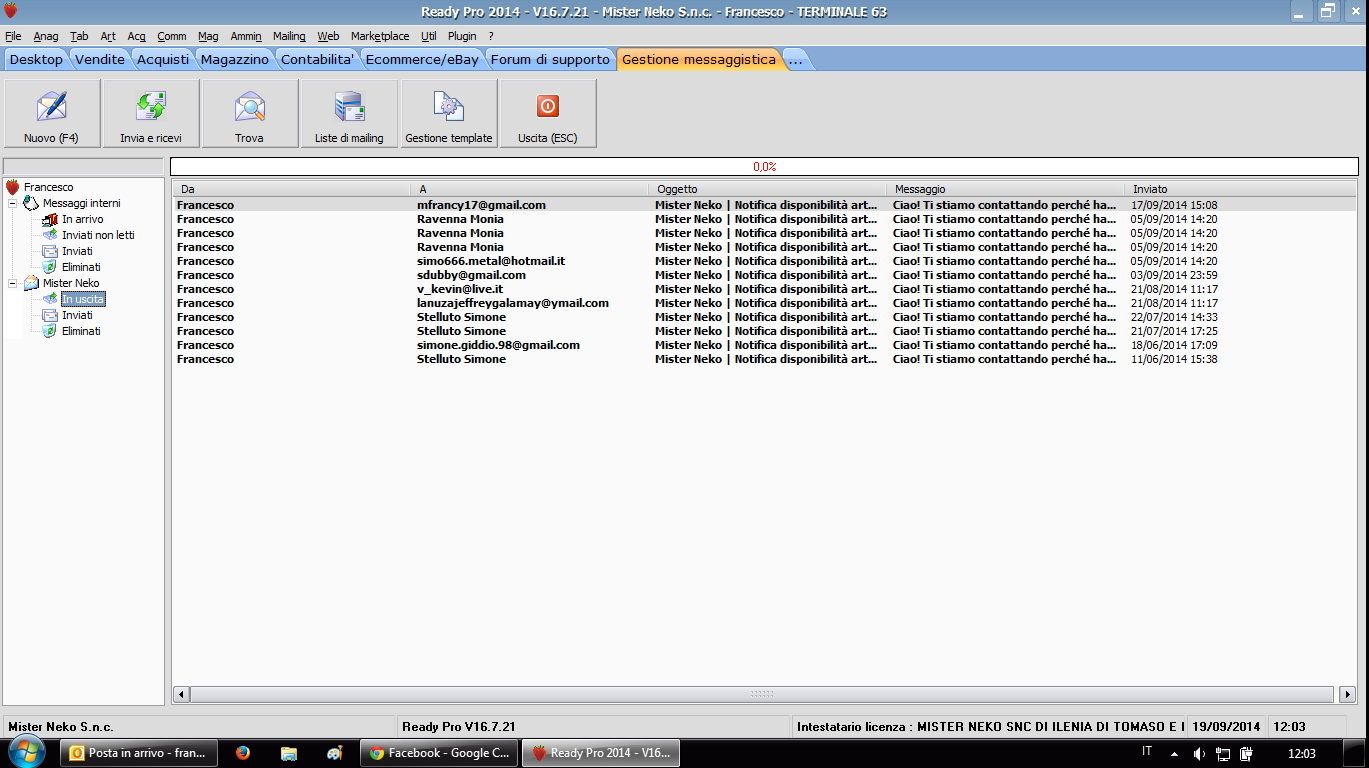Click the Intestatario licenza status bar entry
The width and height of the screenshot is (1369, 768).
(990, 727)
